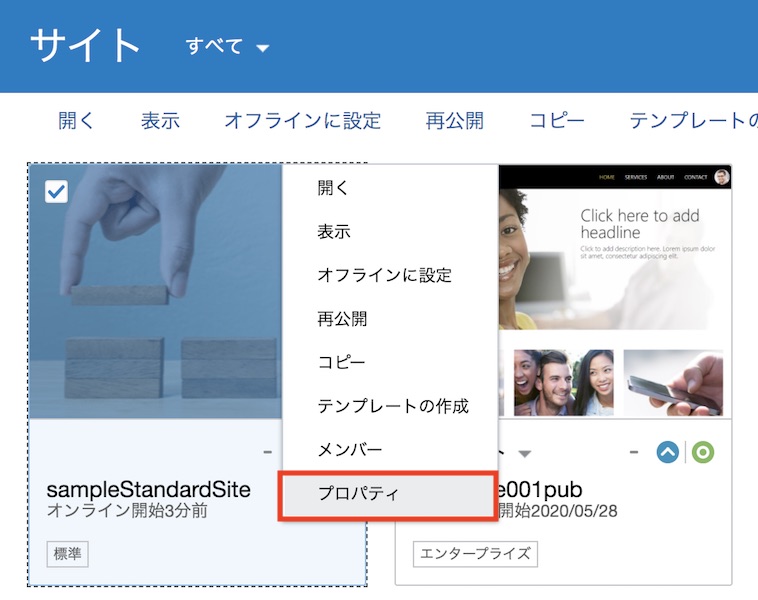Select オフラインに設定 in the context menu

point(384,275)
